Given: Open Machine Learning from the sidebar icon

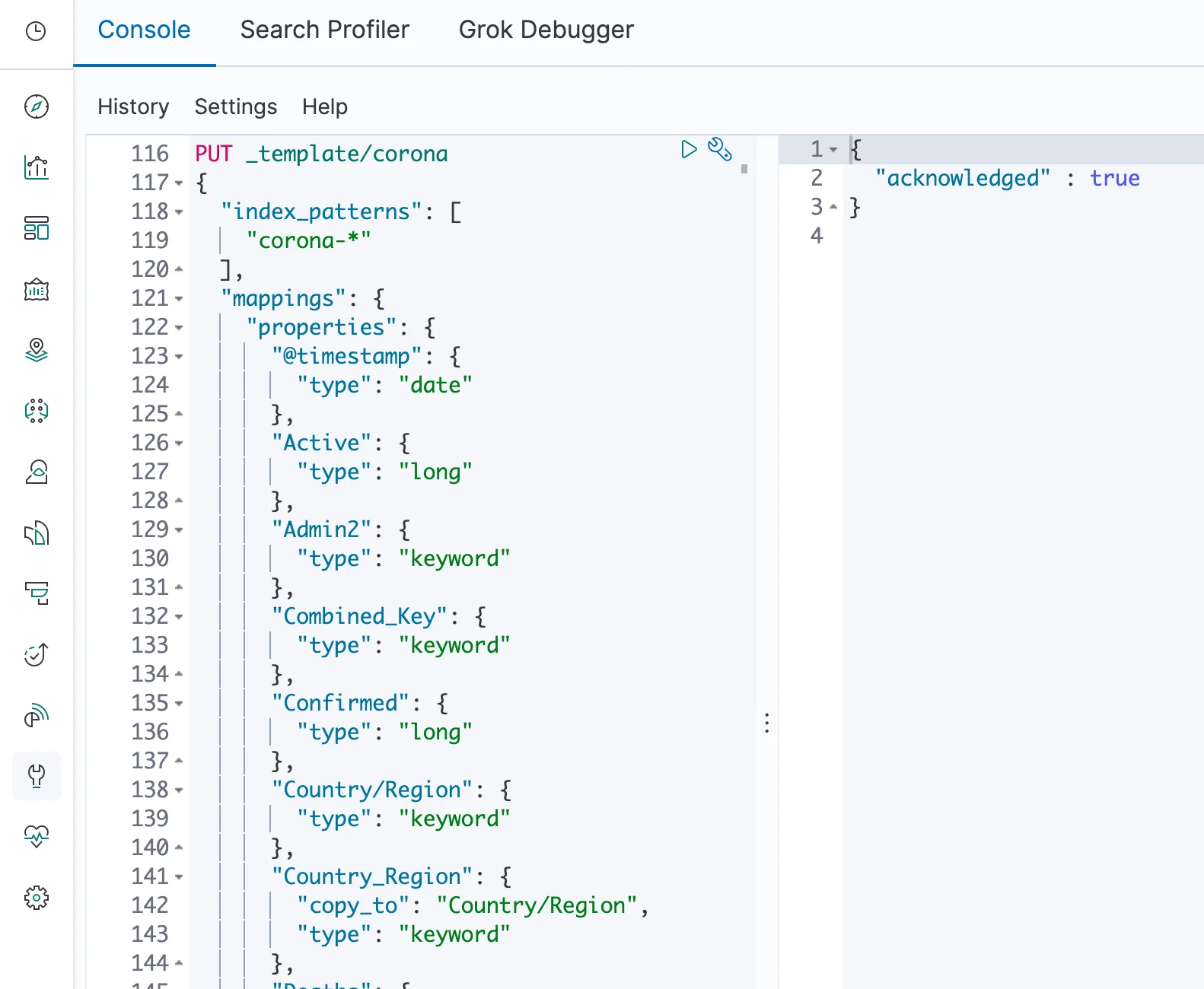Looking at the screenshot, I should (37, 411).
